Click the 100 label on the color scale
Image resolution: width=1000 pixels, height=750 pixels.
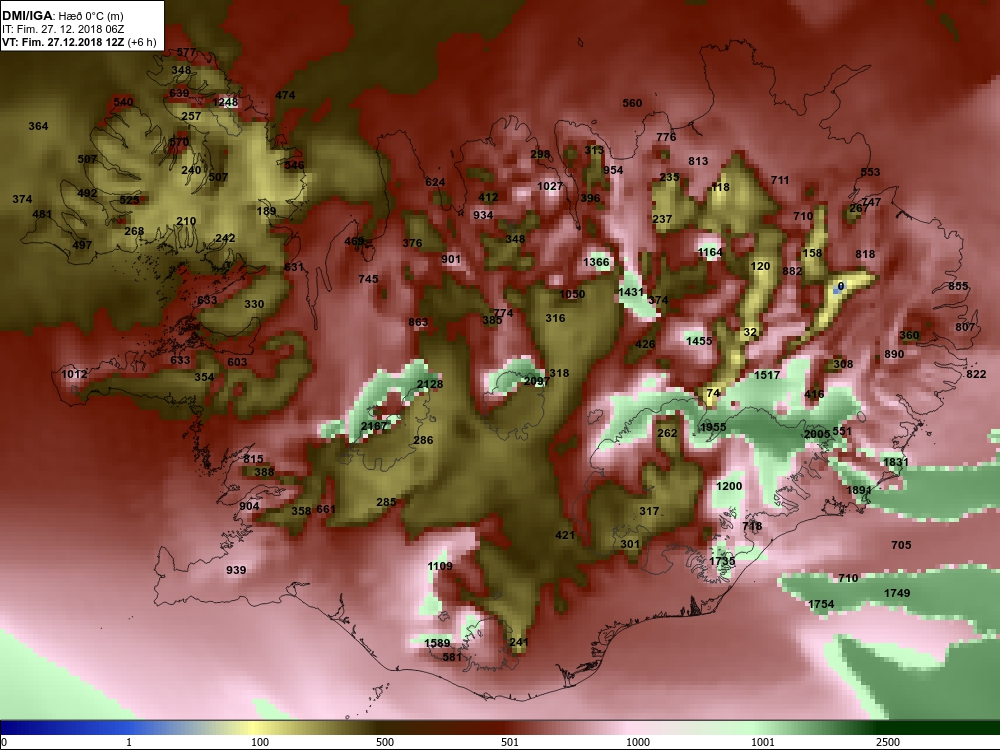(x=260, y=742)
